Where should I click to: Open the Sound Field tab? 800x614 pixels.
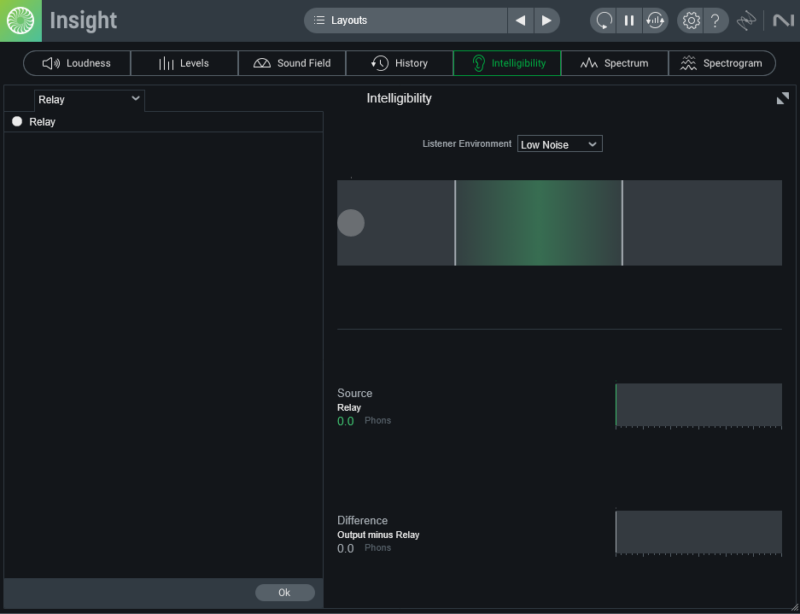click(292, 63)
